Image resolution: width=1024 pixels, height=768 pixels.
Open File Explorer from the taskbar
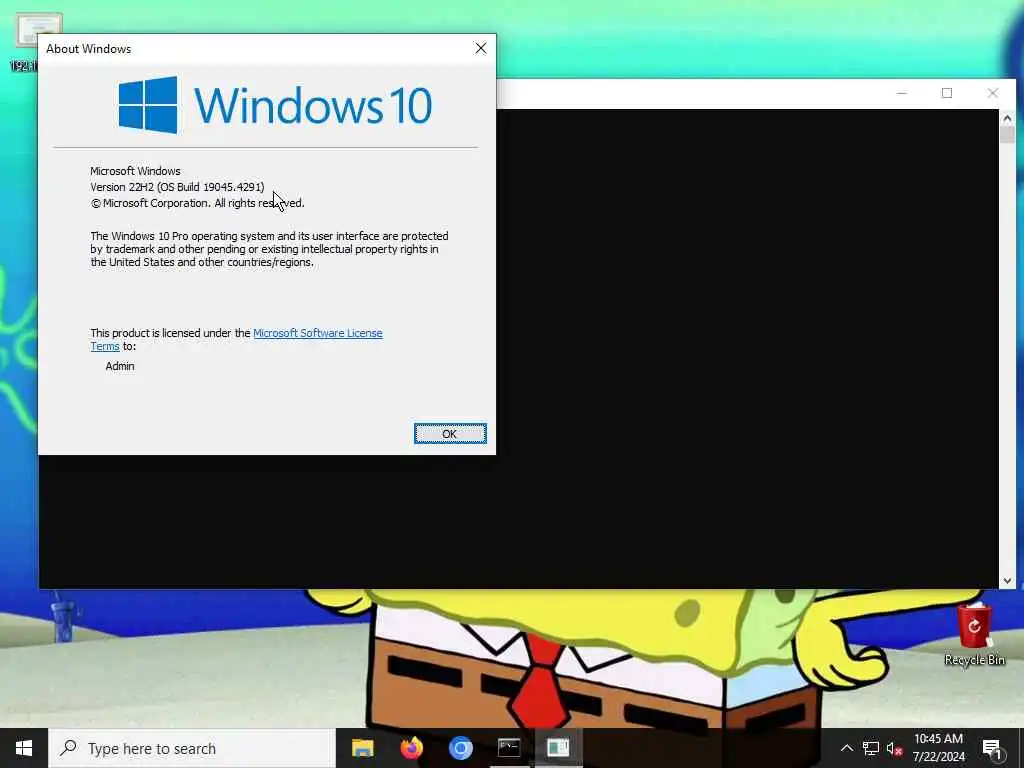point(362,748)
